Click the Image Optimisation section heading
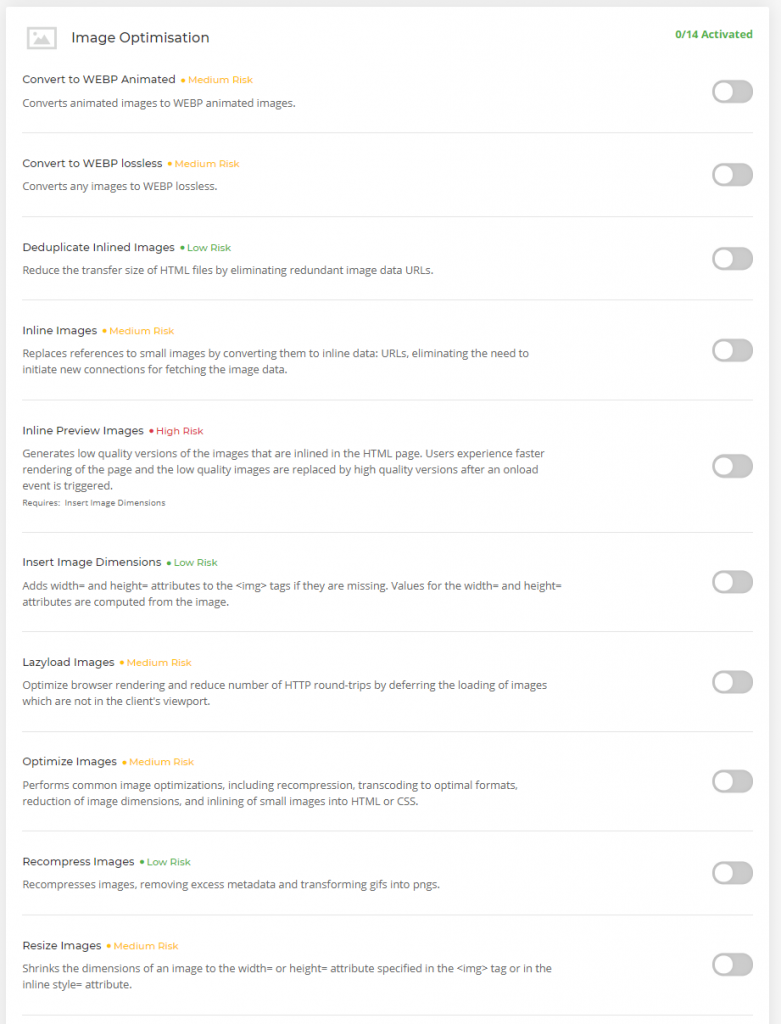 pyautogui.click(x=140, y=38)
